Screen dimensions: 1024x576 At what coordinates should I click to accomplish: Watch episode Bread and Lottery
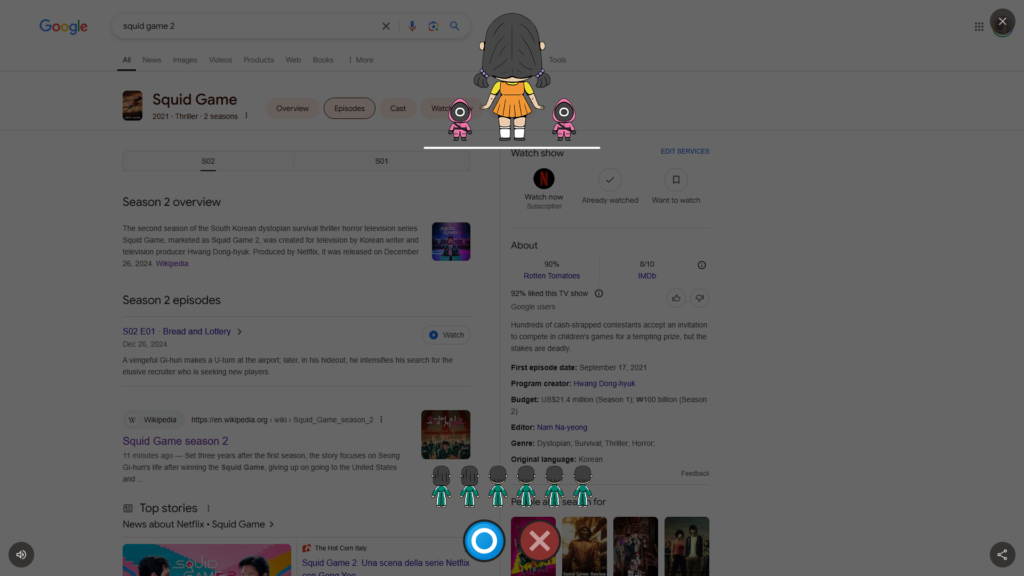click(x=446, y=335)
